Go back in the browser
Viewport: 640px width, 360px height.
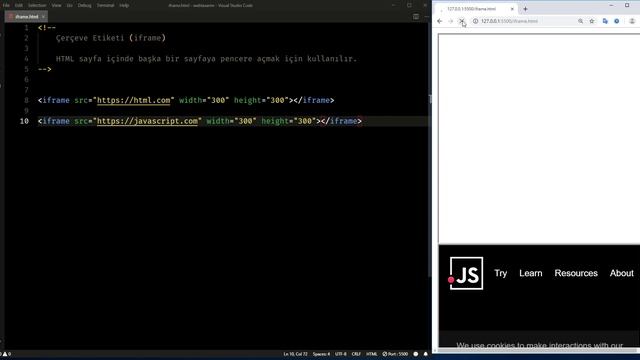tap(440, 21)
